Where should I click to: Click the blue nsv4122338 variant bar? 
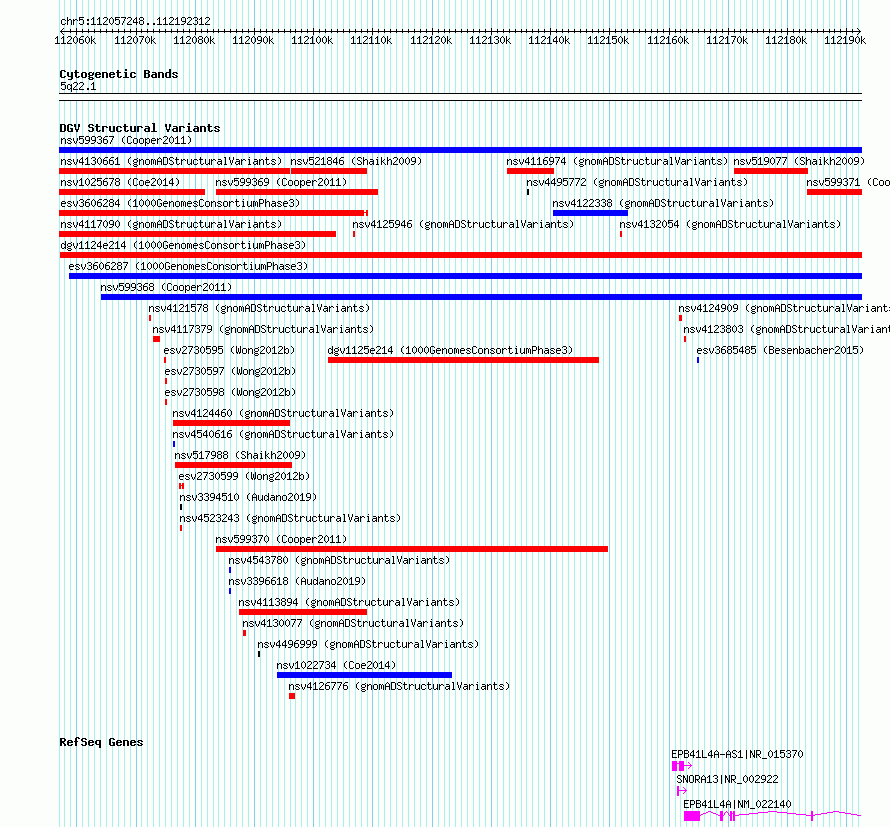[590, 213]
